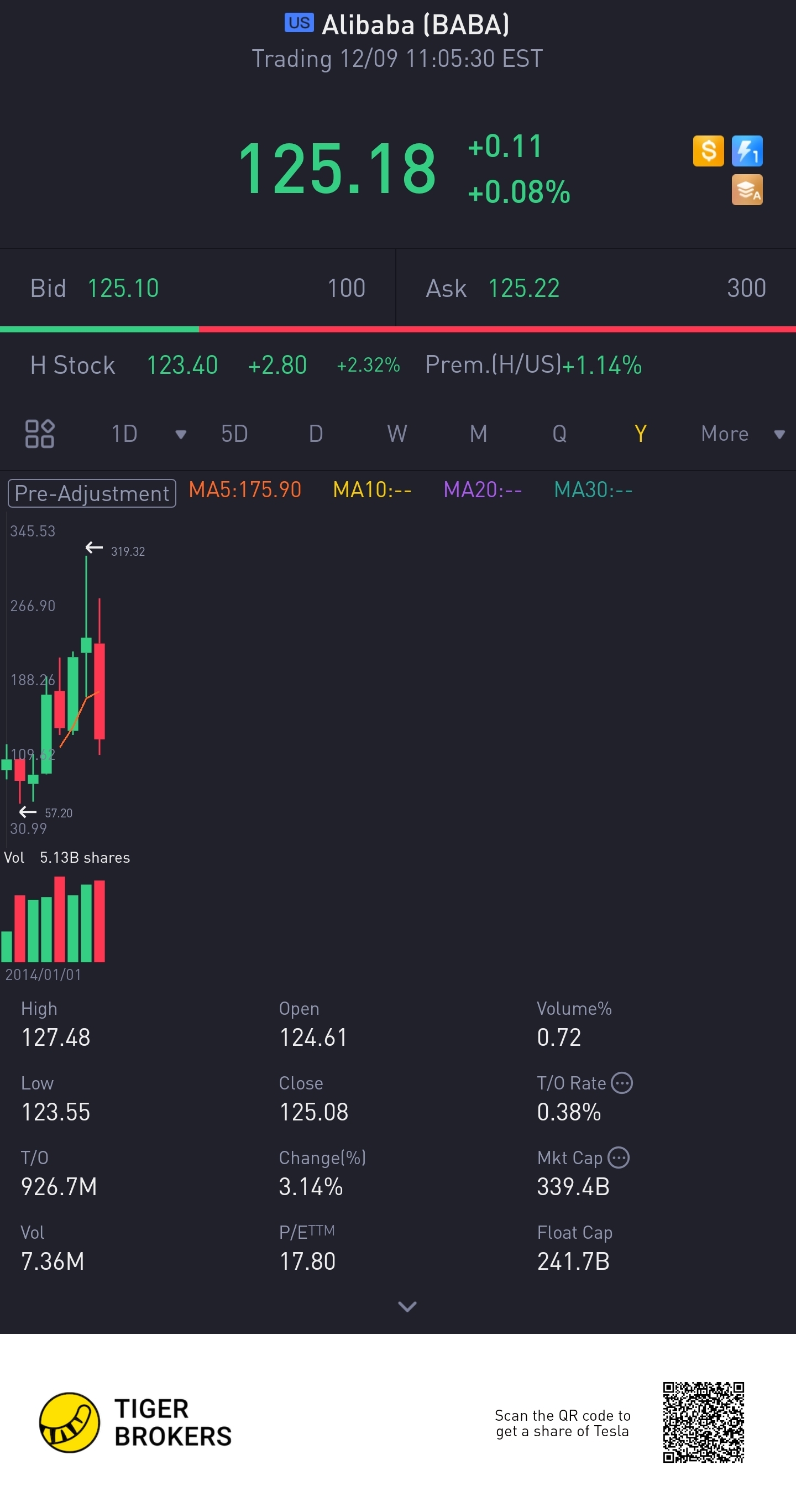Toggle the MA5 indicator label

pyautogui.click(x=245, y=489)
